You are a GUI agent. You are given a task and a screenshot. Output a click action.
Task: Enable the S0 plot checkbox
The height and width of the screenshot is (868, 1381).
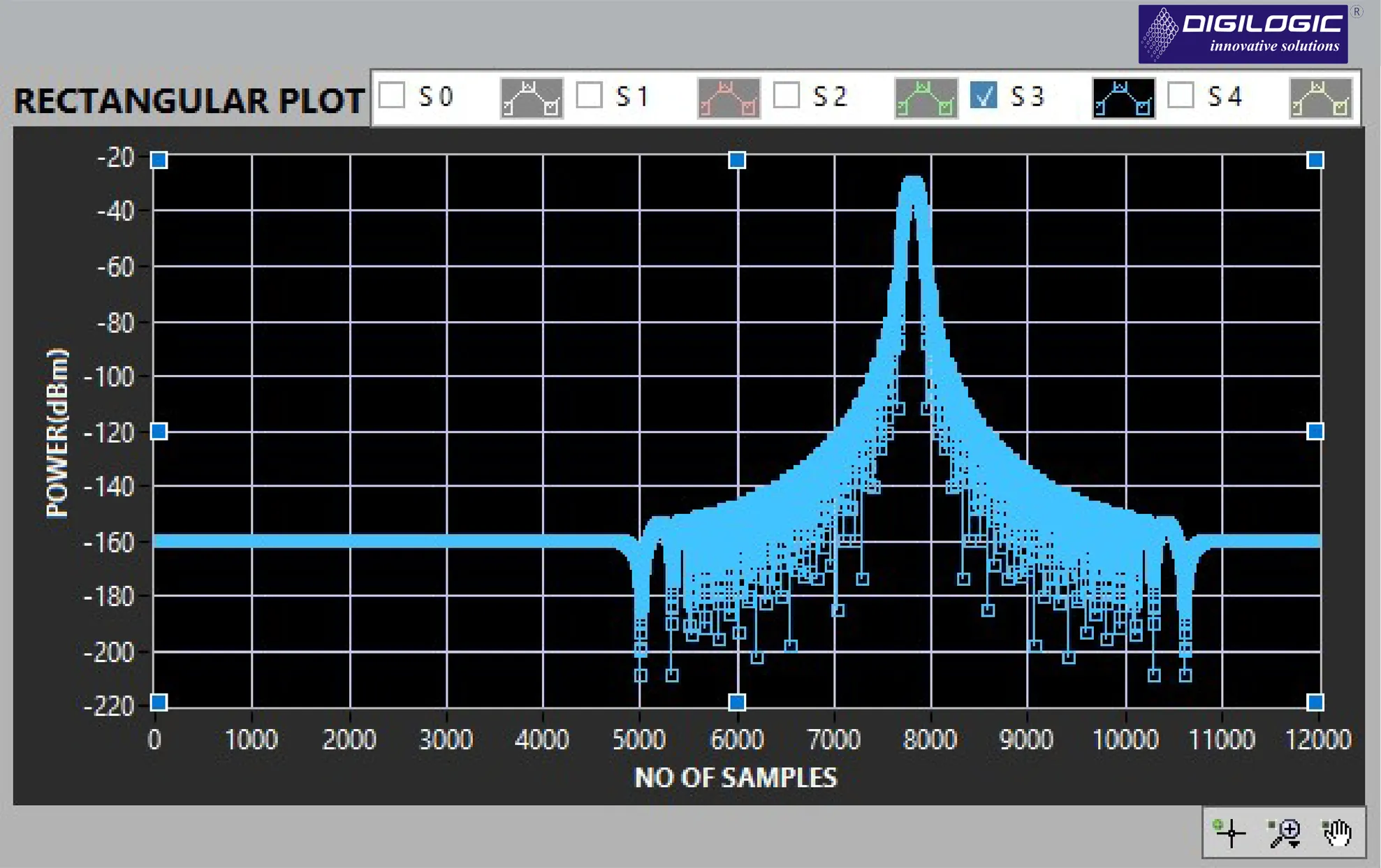[392, 95]
